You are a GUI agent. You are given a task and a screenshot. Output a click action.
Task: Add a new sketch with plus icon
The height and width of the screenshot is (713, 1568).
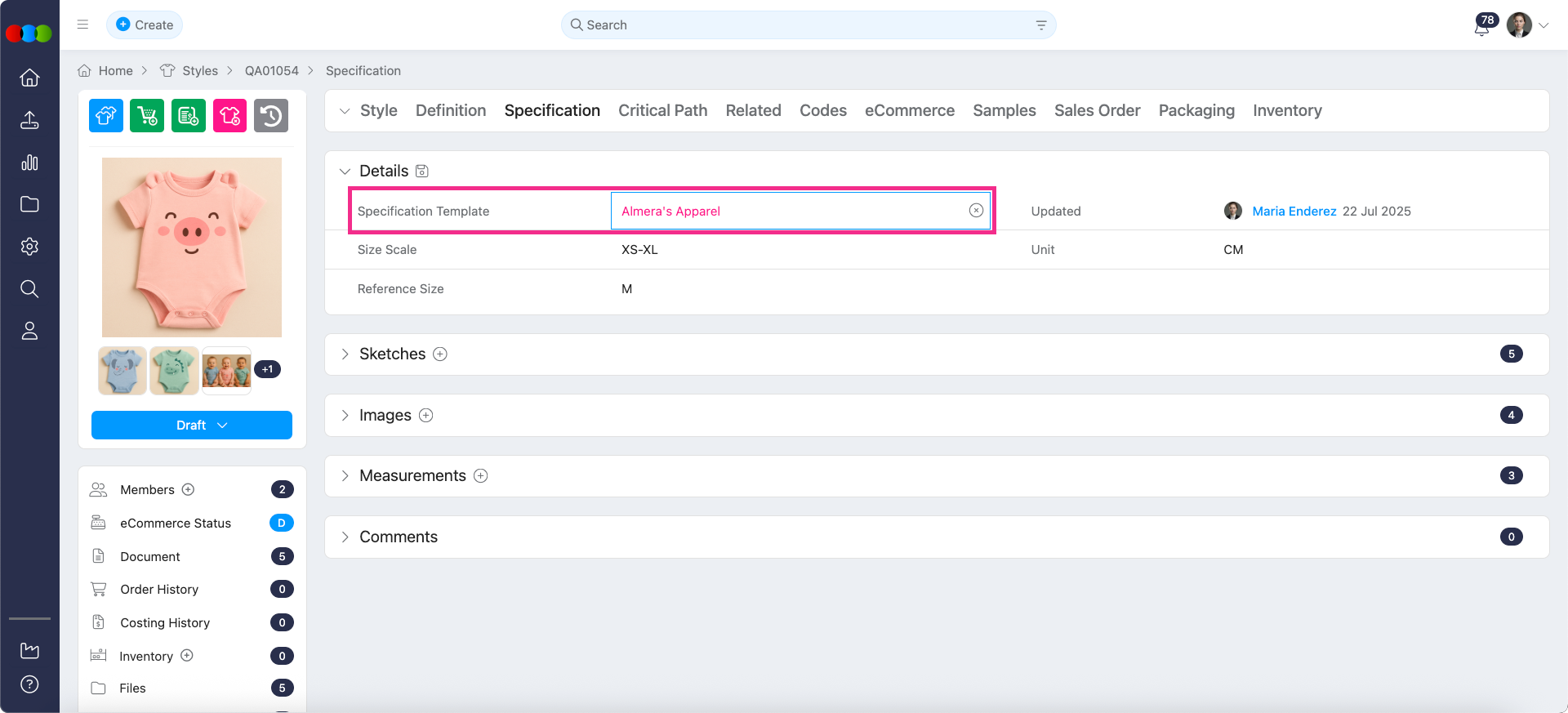pyautogui.click(x=440, y=354)
